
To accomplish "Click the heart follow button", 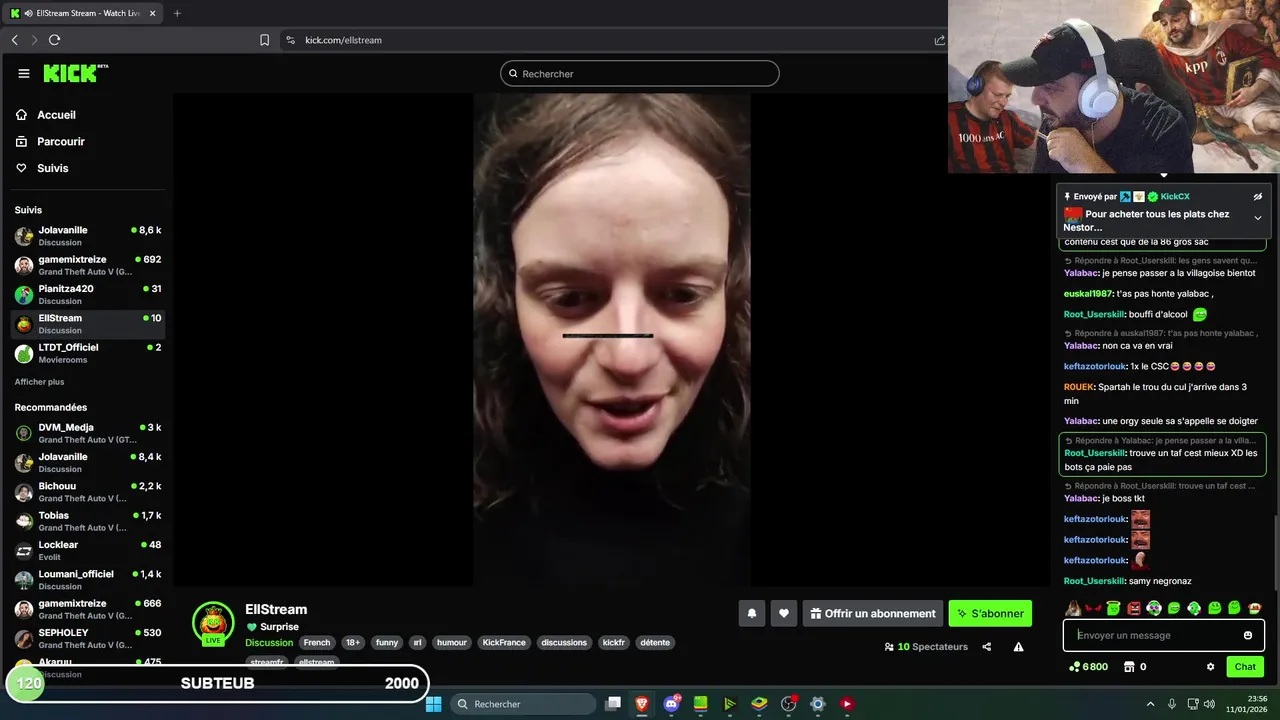I will pyautogui.click(x=784, y=614).
